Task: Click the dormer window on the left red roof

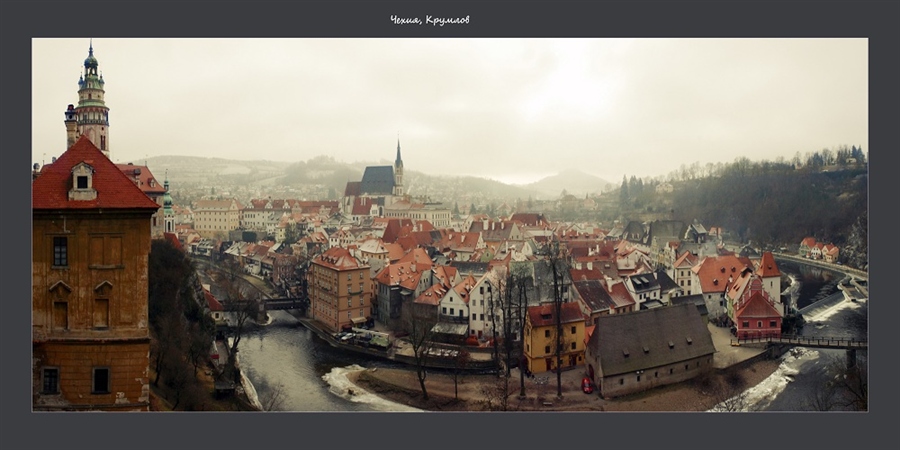Action: pos(82,180)
